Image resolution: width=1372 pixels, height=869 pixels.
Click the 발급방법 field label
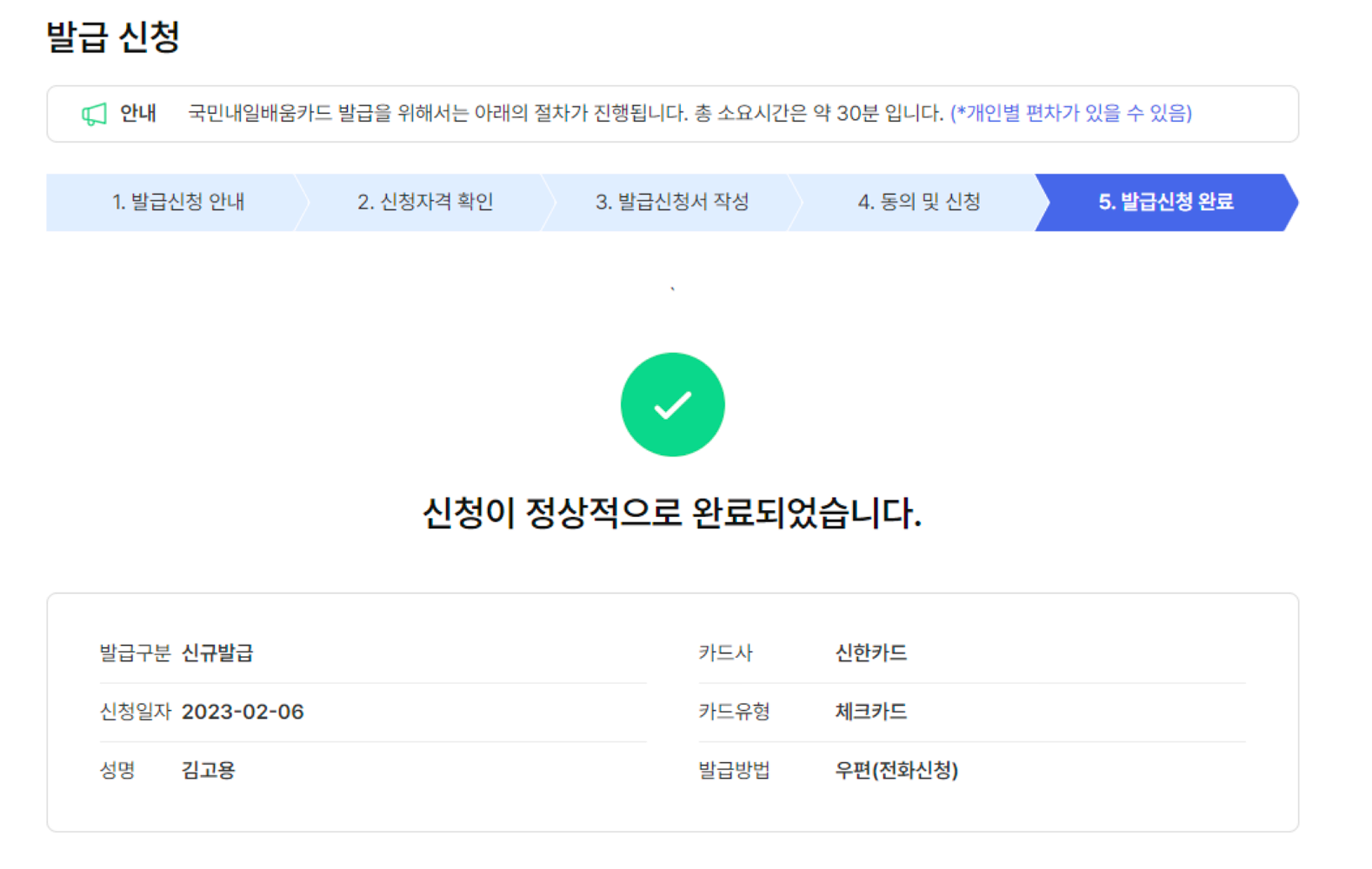coord(734,770)
